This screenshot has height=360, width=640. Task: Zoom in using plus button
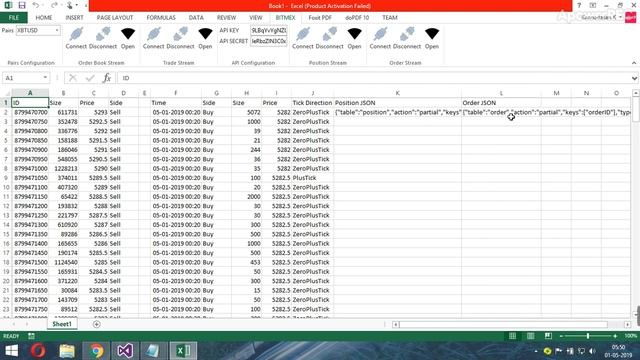pyautogui.click(x=615, y=336)
